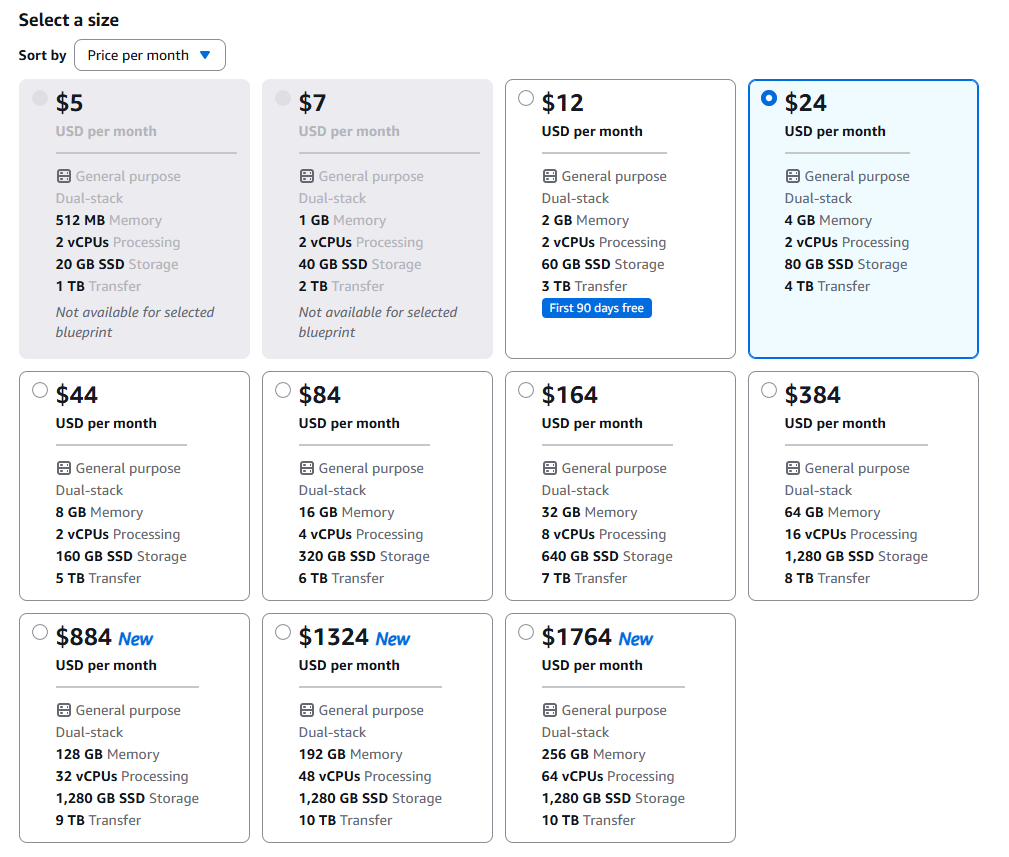
Task: Click General purpose icon in $44 card
Action: (63, 468)
